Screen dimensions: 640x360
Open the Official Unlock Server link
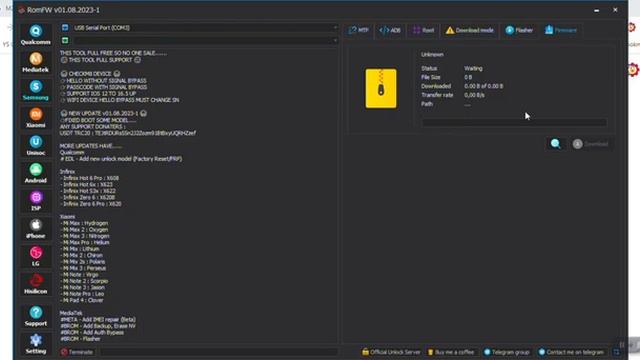pyautogui.click(x=391, y=352)
